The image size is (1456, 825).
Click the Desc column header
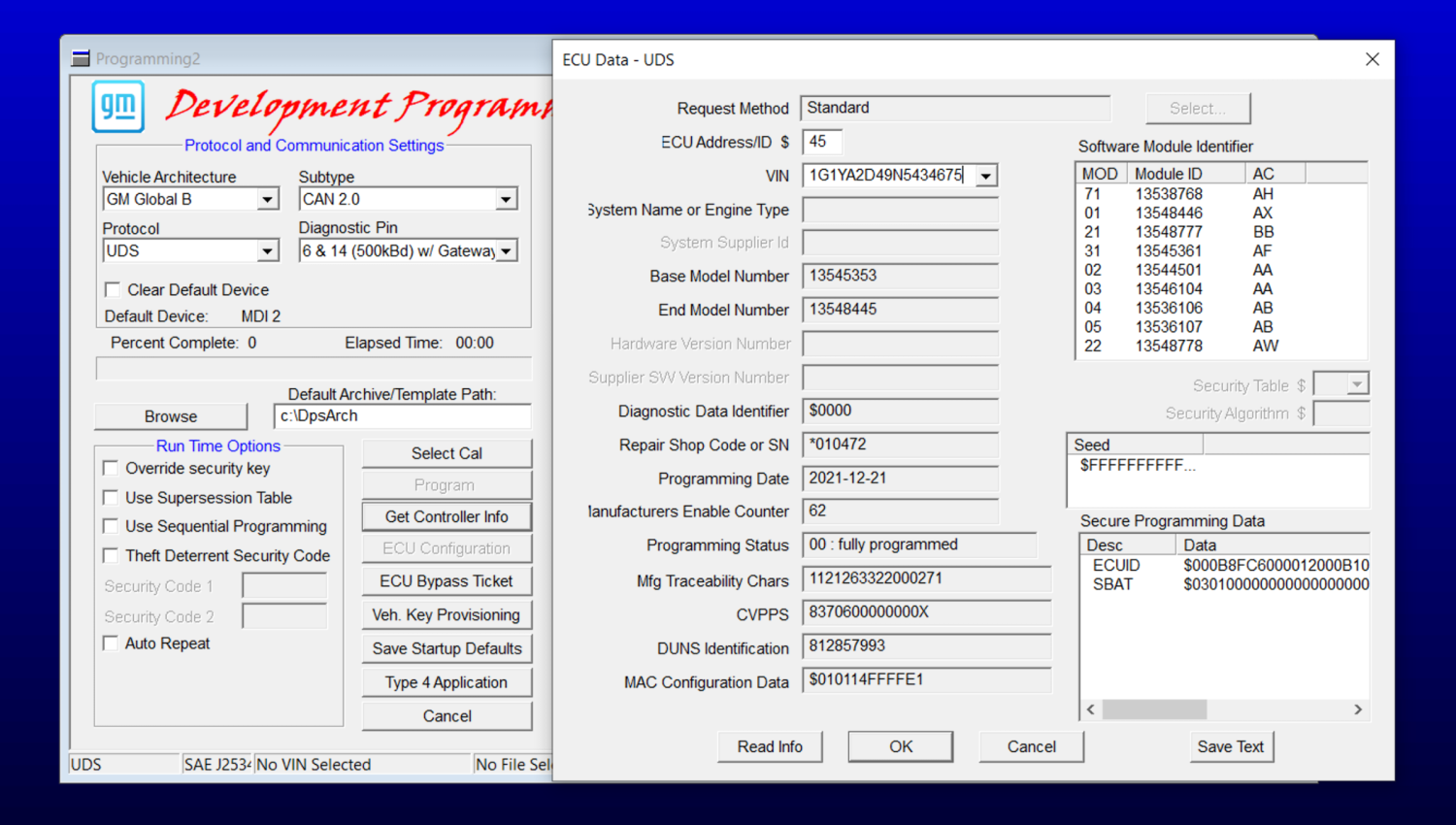coord(1128,544)
